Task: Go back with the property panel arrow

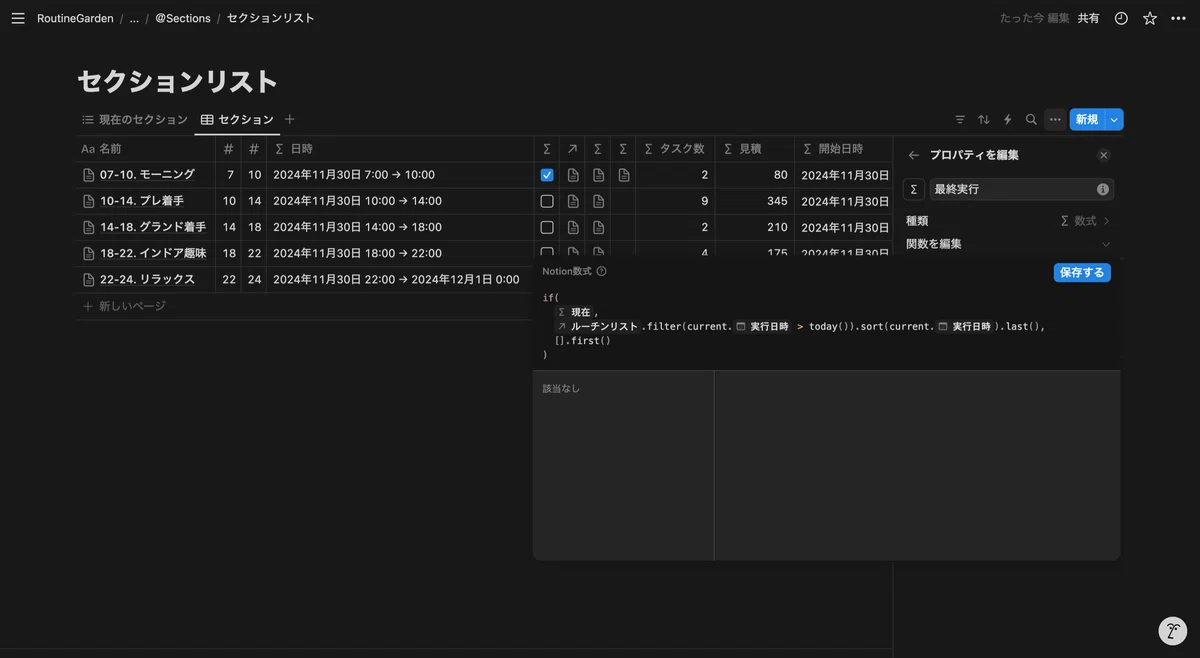Action: (913, 155)
